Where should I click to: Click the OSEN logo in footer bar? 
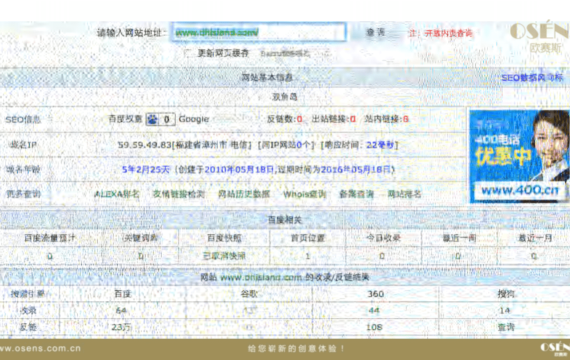[555, 348]
